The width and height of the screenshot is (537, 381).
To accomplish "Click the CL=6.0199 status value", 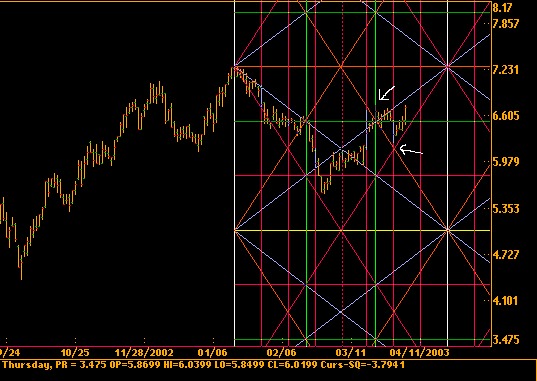I will click(x=292, y=365).
